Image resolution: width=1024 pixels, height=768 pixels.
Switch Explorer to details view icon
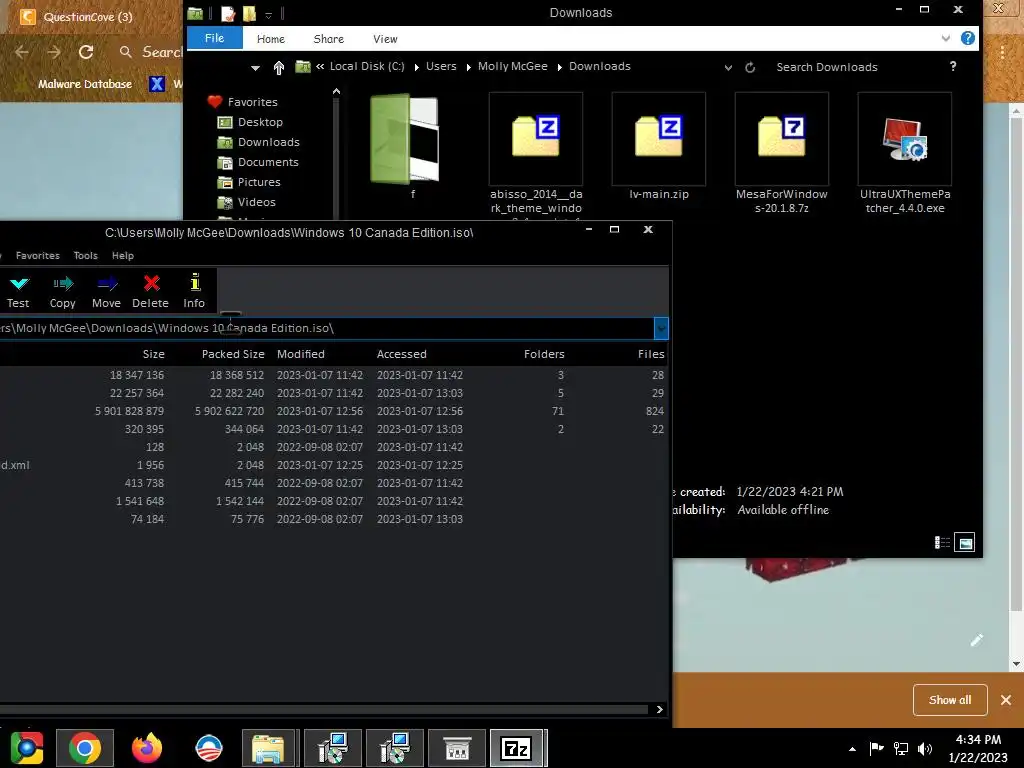coord(942,543)
